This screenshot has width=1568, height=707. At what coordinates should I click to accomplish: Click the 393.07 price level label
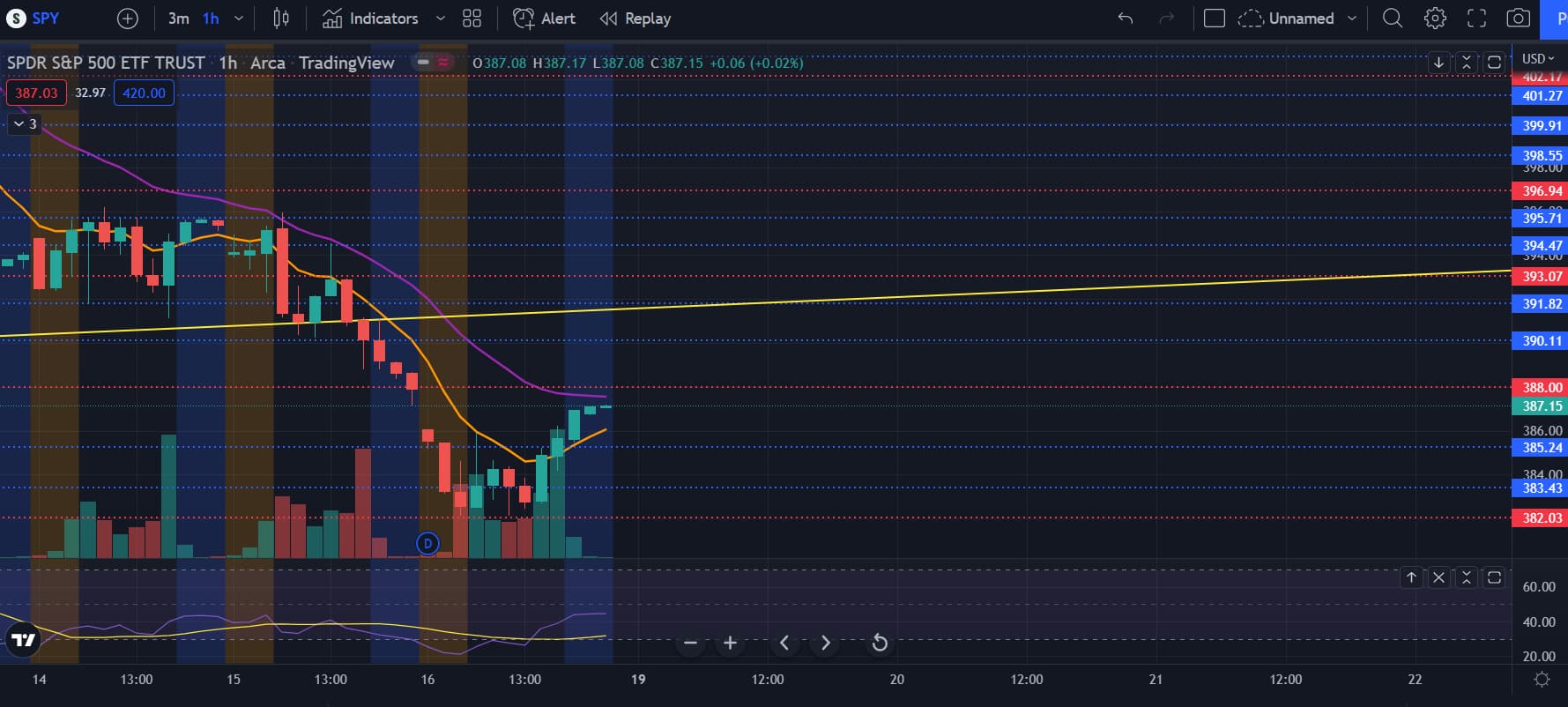1541,277
